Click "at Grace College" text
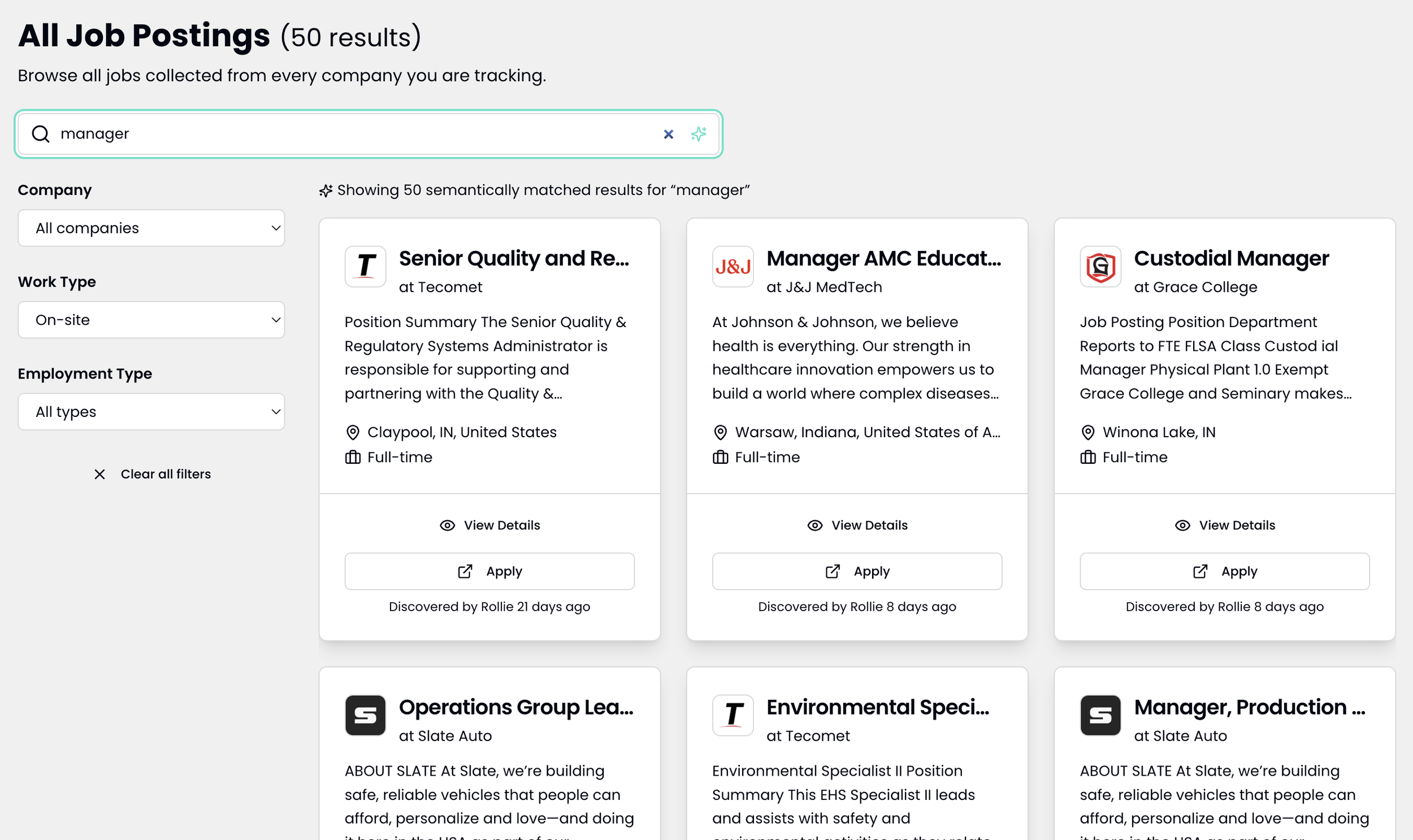 [1195, 287]
